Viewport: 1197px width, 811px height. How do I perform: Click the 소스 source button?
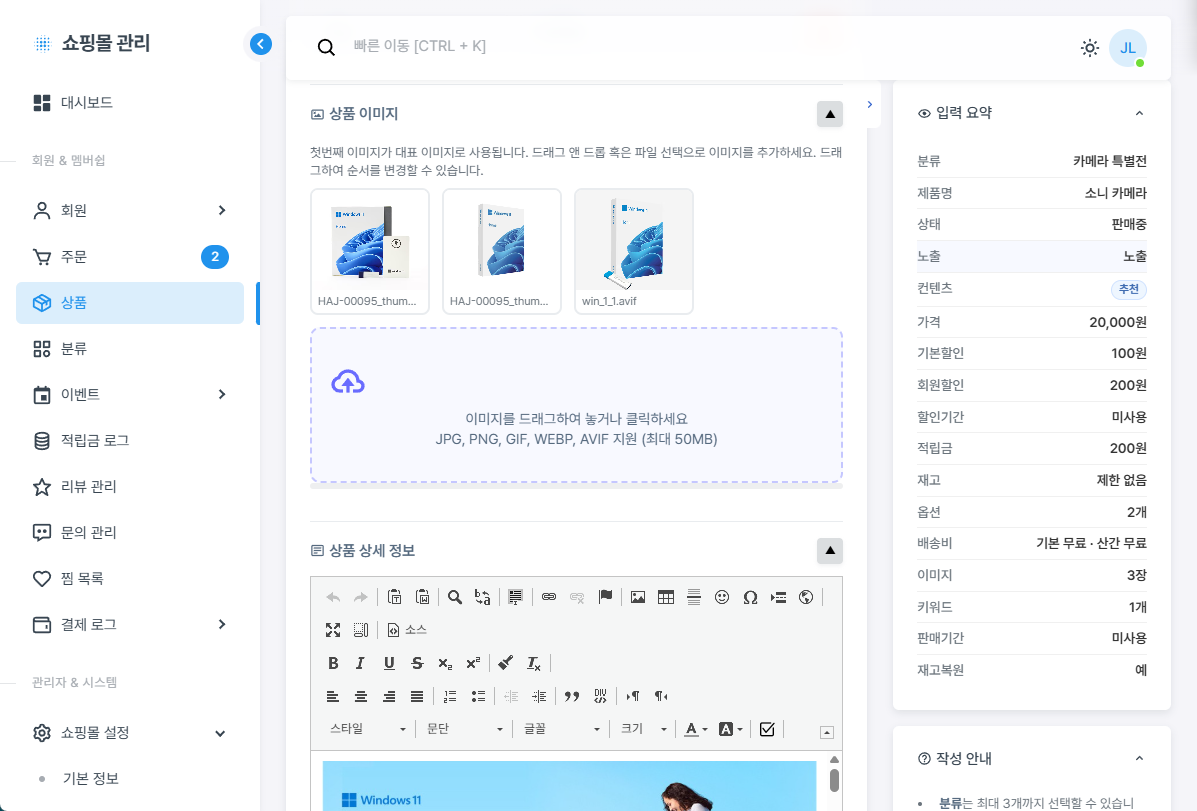point(408,630)
